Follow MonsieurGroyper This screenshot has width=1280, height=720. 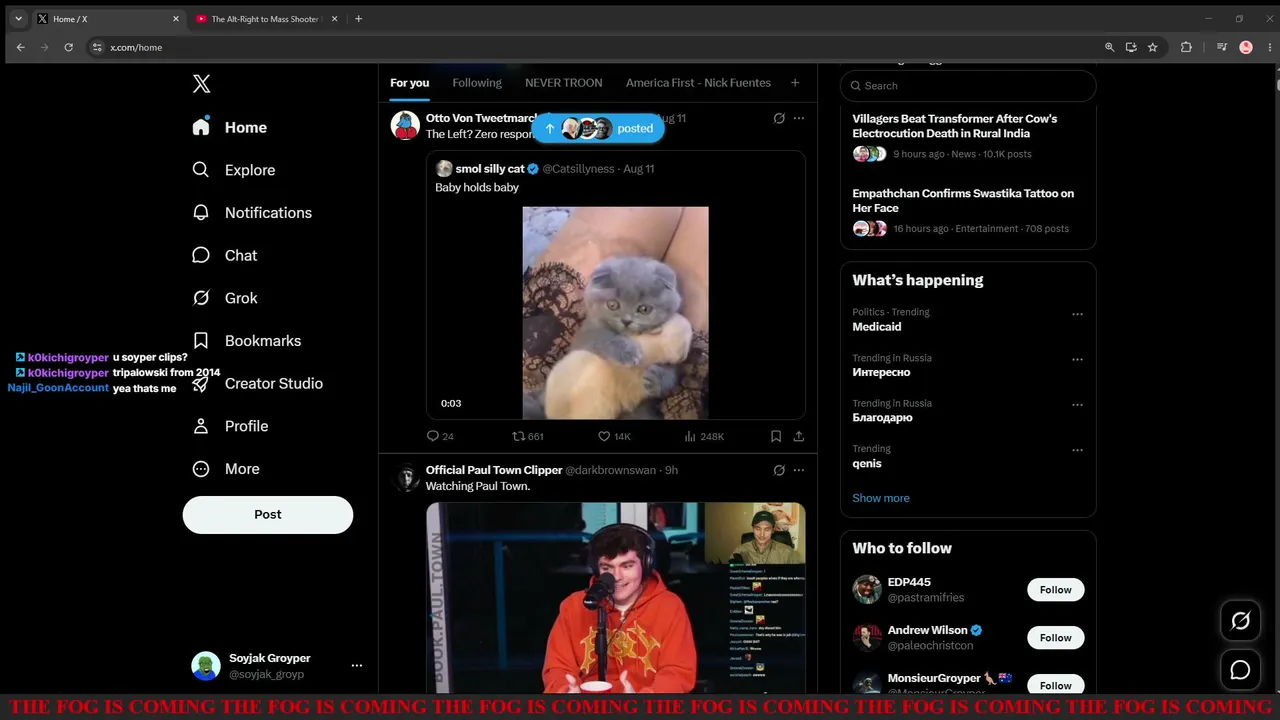(x=1055, y=685)
